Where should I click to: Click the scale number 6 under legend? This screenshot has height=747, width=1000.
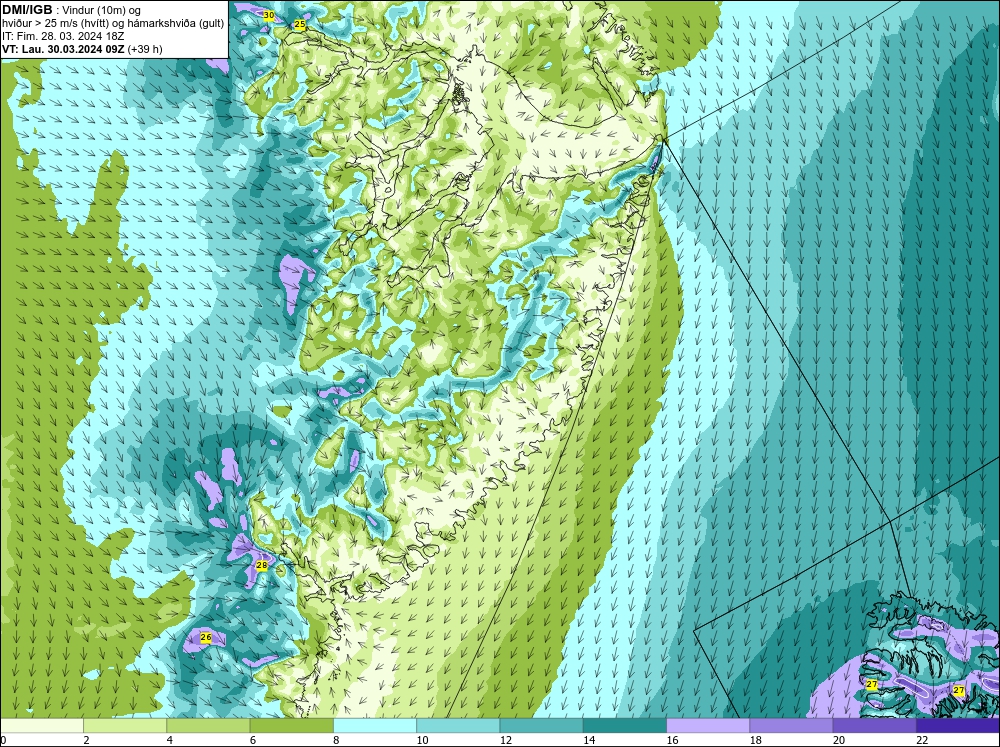pyautogui.click(x=253, y=740)
